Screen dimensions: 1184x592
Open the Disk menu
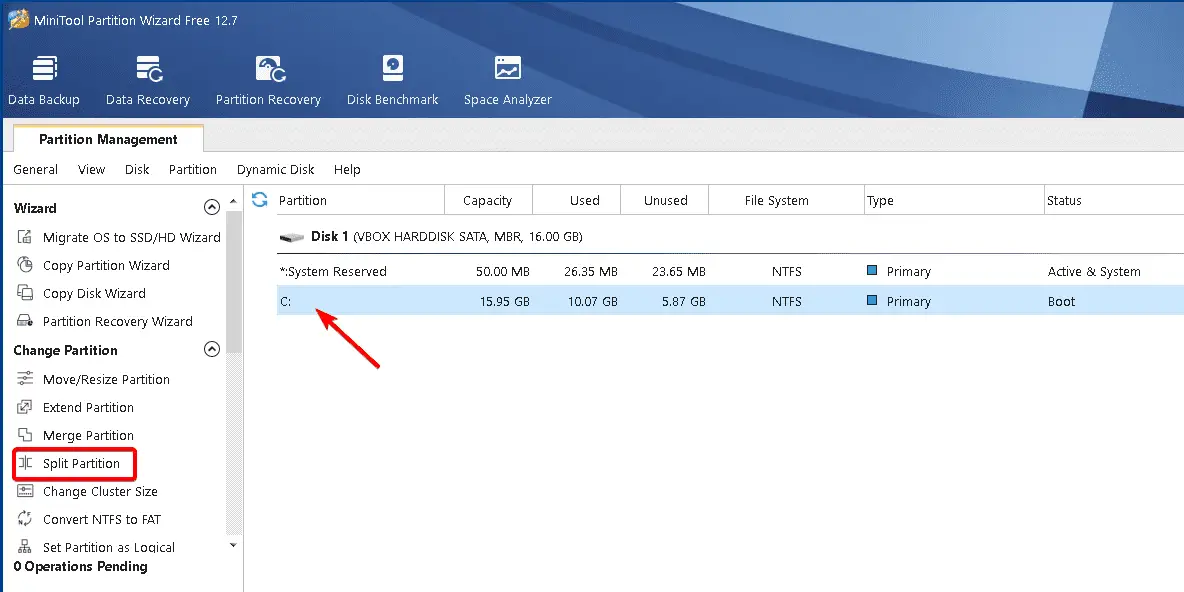137,169
